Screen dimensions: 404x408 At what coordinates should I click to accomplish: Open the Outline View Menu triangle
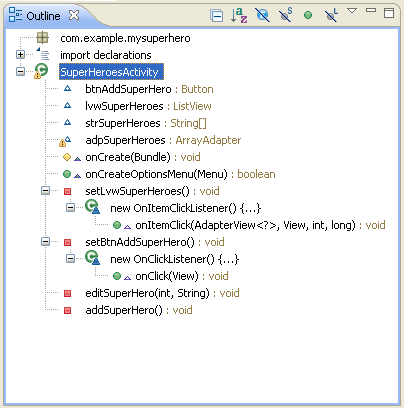[352, 11]
